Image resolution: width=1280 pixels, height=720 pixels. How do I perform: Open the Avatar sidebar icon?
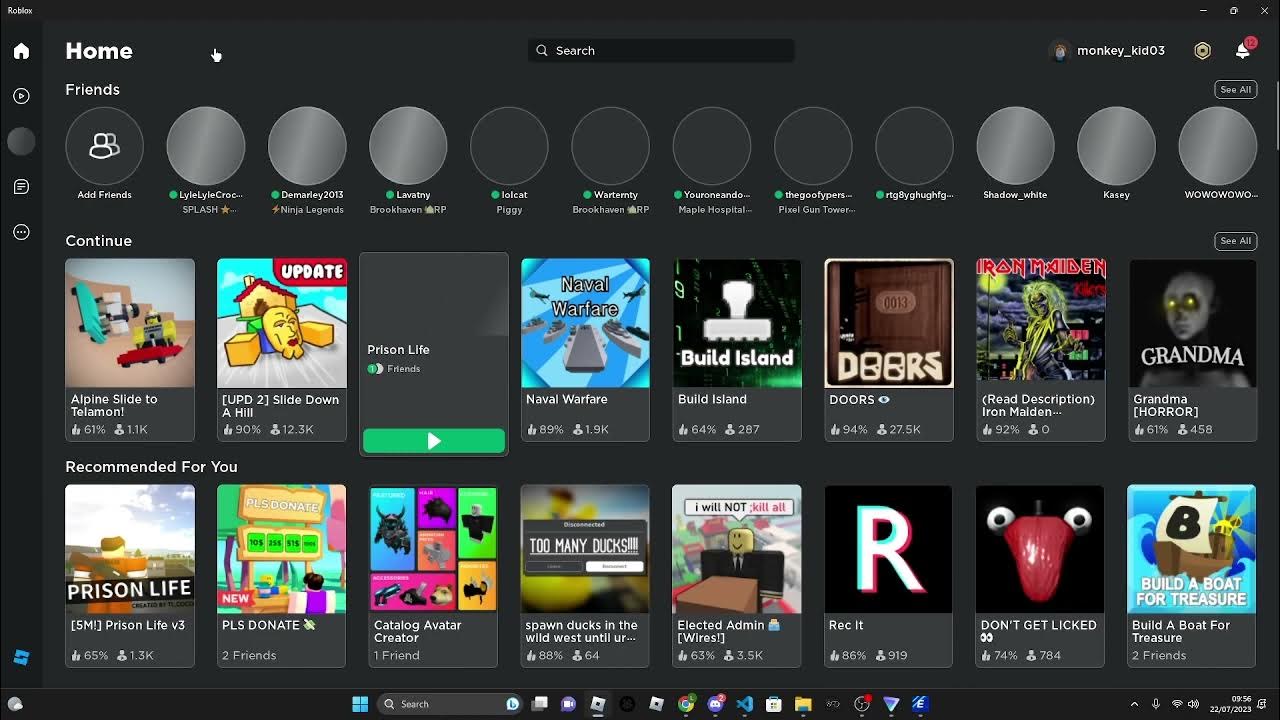pos(21,141)
